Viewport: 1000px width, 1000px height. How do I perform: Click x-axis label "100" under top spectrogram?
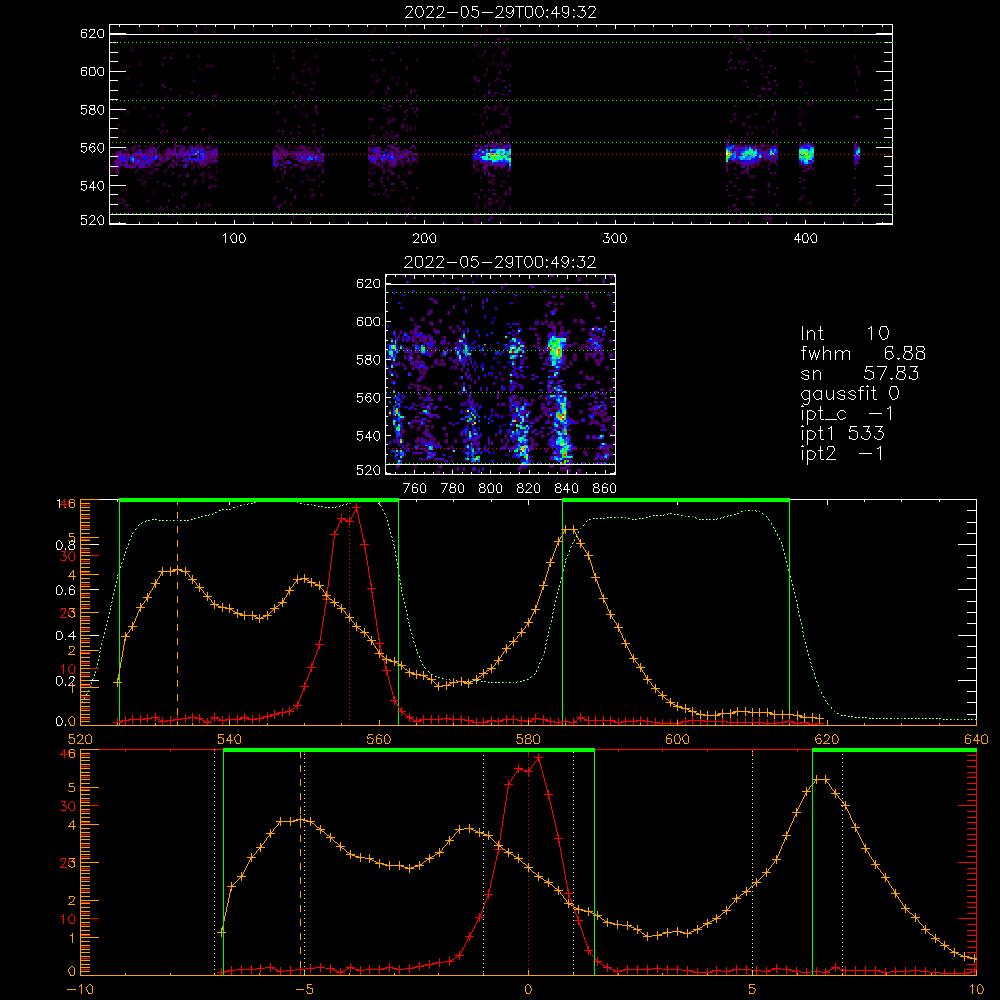(234, 239)
